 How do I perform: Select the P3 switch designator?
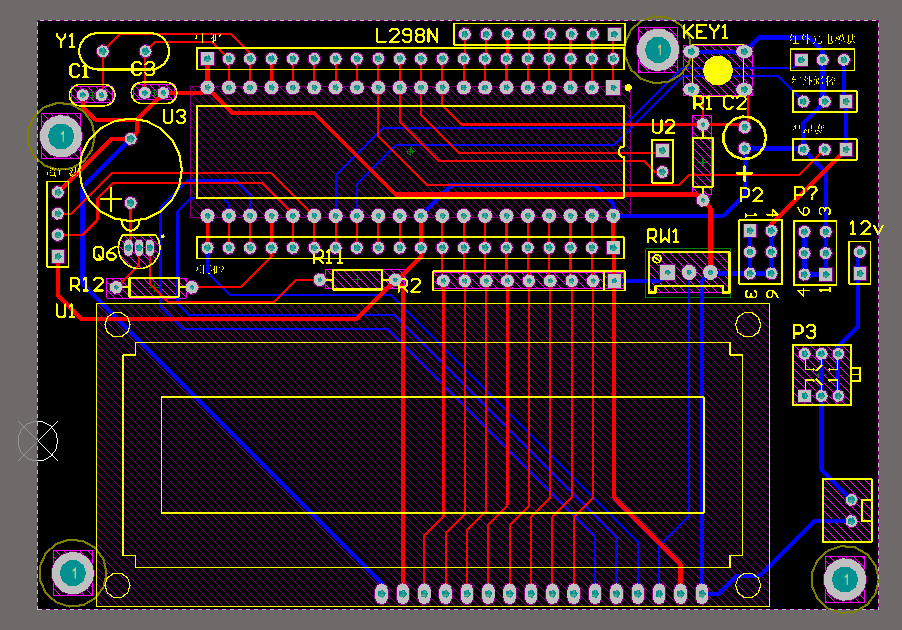coord(804,332)
